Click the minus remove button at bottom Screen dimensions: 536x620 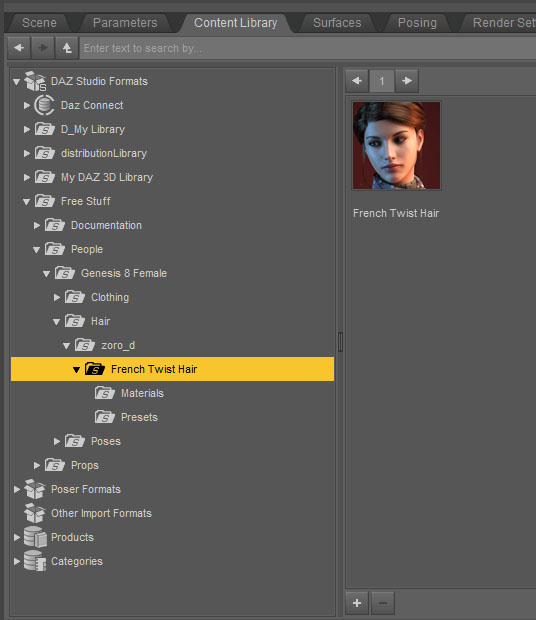(383, 603)
